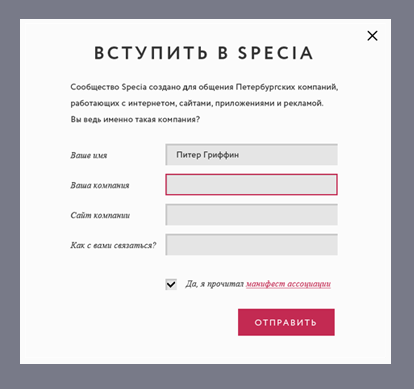Screen dimensions: 414x389
Task: Click the "Питер Гриффин" text in the name field
Action: [207, 155]
